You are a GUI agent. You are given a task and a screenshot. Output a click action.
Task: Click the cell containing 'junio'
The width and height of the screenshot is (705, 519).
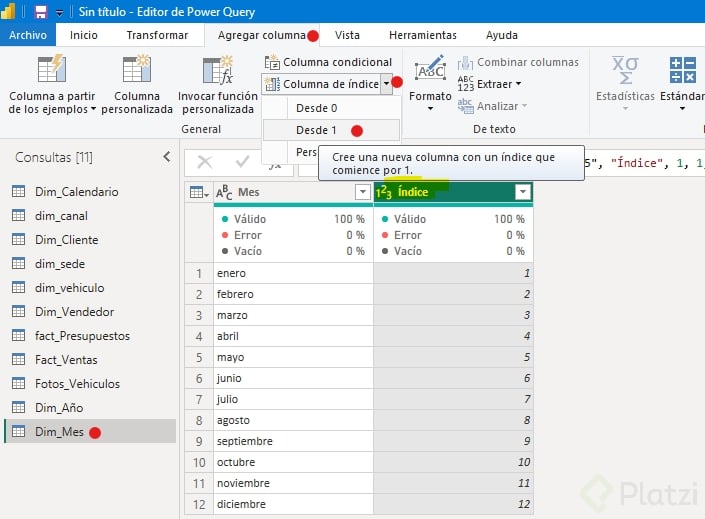[x=293, y=378]
